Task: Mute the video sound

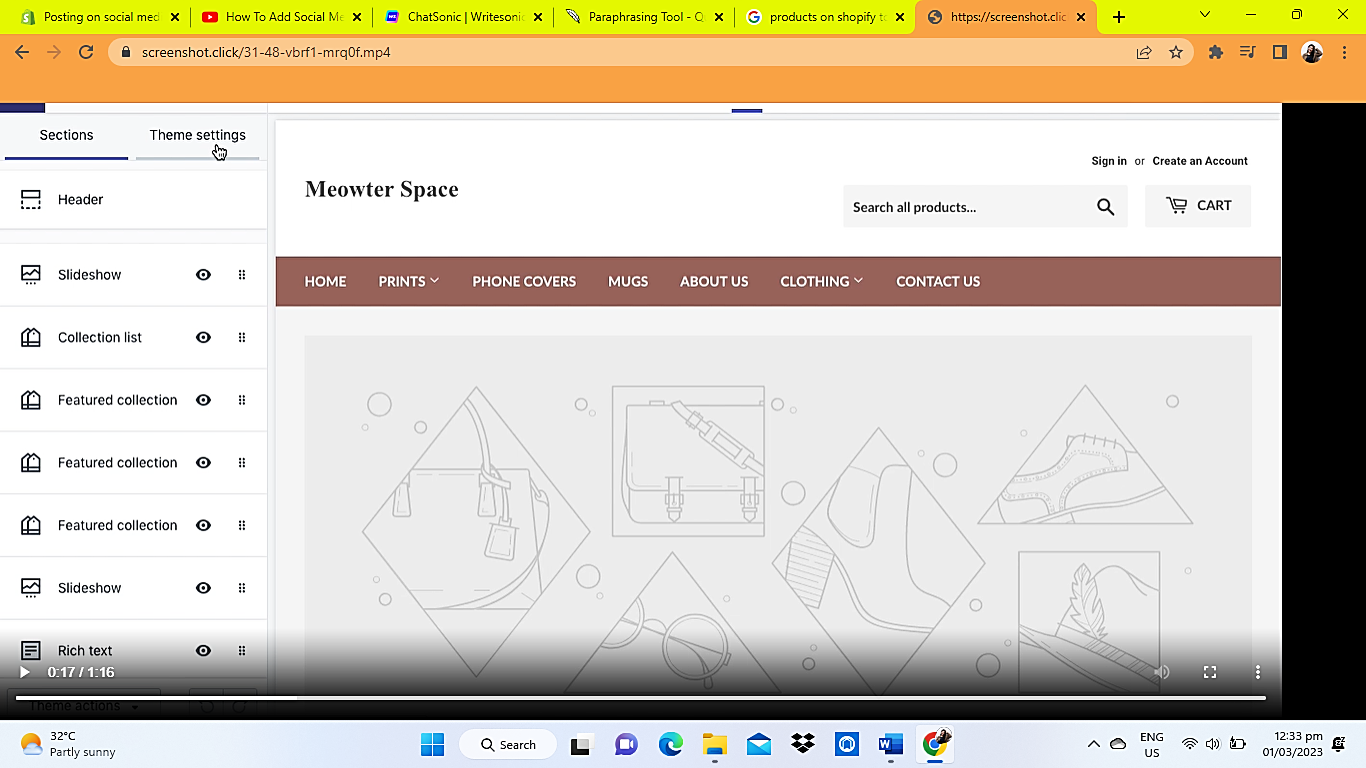Action: click(1161, 672)
